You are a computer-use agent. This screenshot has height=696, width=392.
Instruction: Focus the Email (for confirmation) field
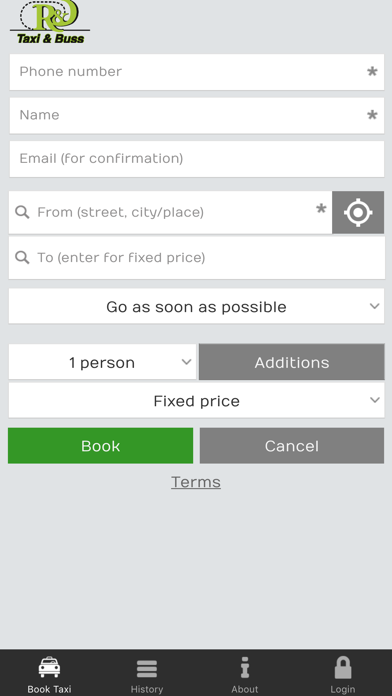pyautogui.click(x=197, y=159)
